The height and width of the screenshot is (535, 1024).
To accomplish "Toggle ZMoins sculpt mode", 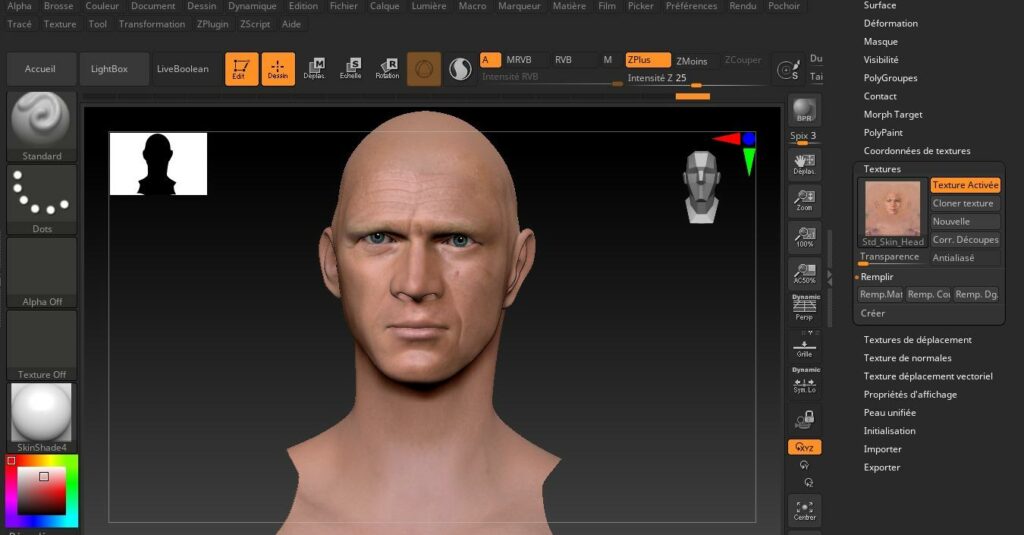I will [x=691, y=61].
